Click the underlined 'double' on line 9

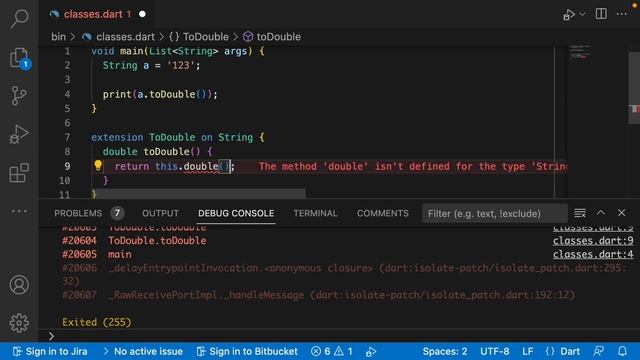point(201,167)
